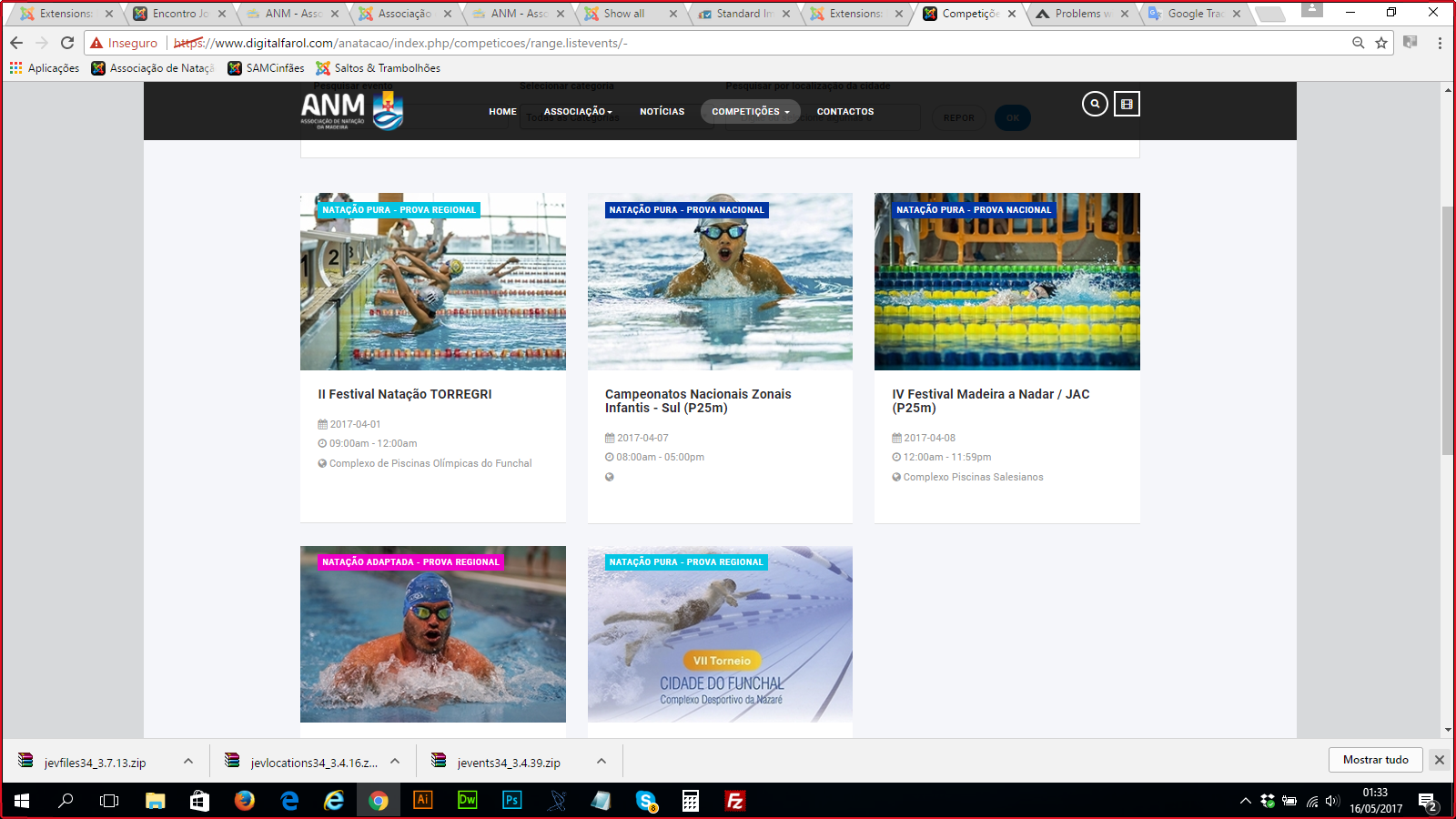Image resolution: width=1456 pixels, height=819 pixels.
Task: Launch Firefox from the taskbar
Action: coord(244,801)
